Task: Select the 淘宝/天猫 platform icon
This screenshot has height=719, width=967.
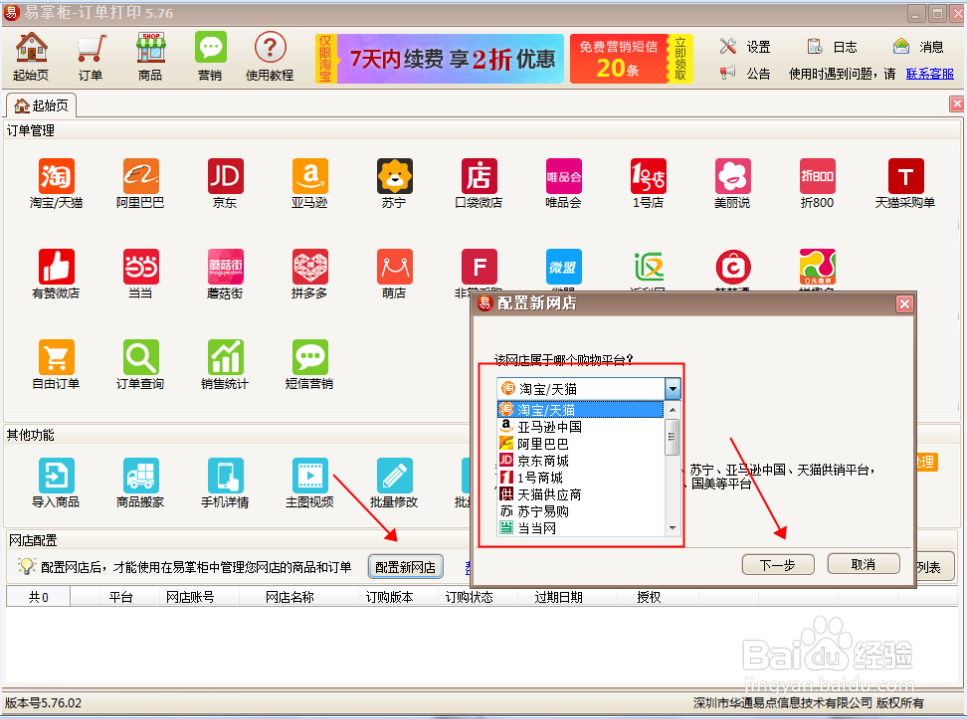Action: (56, 176)
